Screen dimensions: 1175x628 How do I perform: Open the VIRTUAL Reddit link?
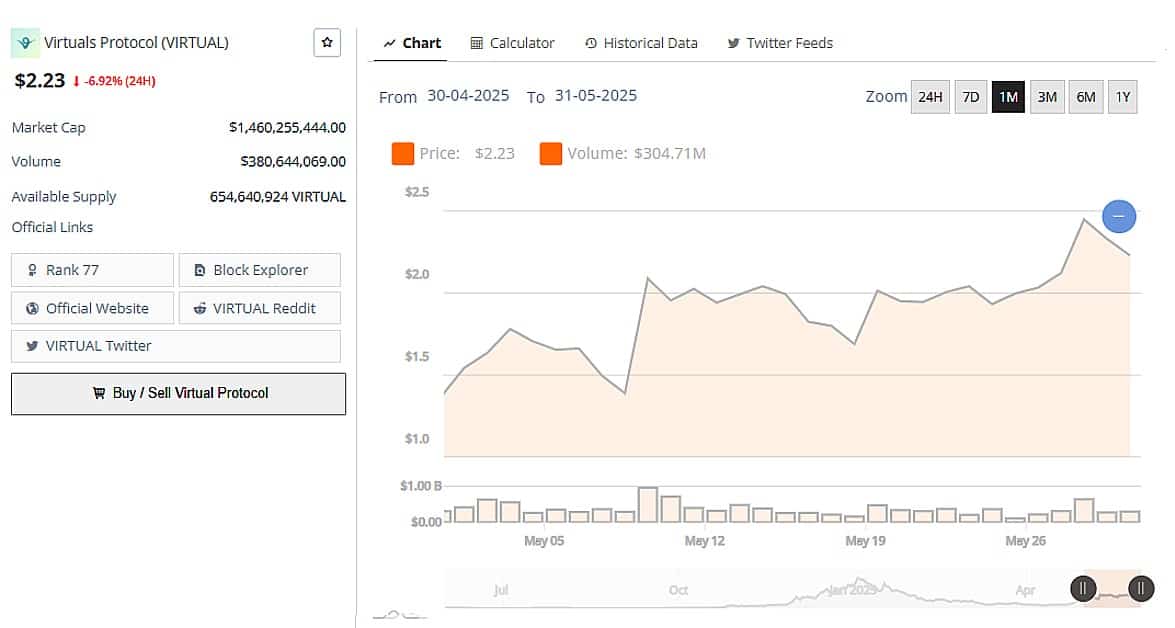pyautogui.click(x=259, y=308)
